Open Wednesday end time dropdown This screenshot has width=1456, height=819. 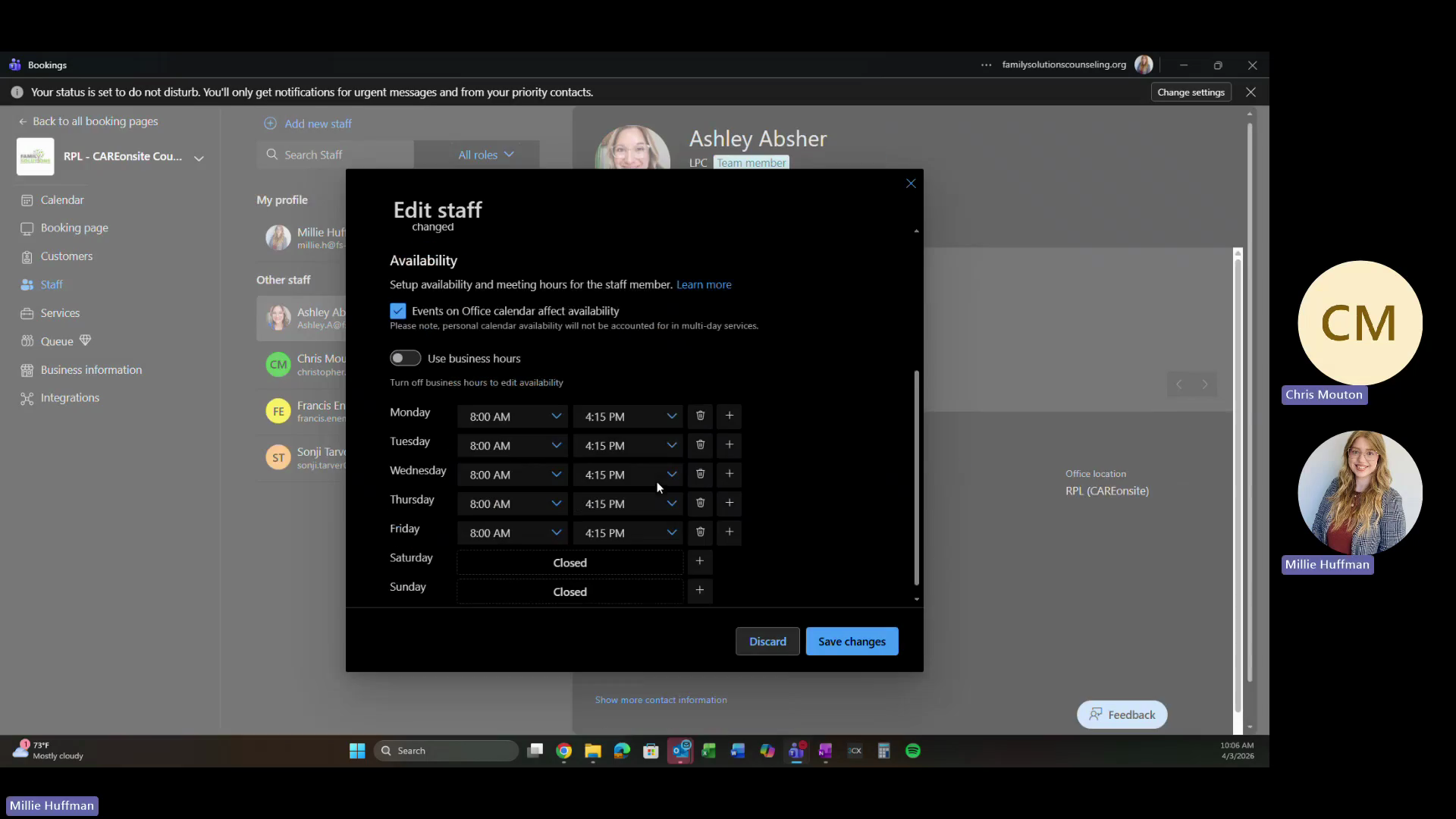coord(628,475)
